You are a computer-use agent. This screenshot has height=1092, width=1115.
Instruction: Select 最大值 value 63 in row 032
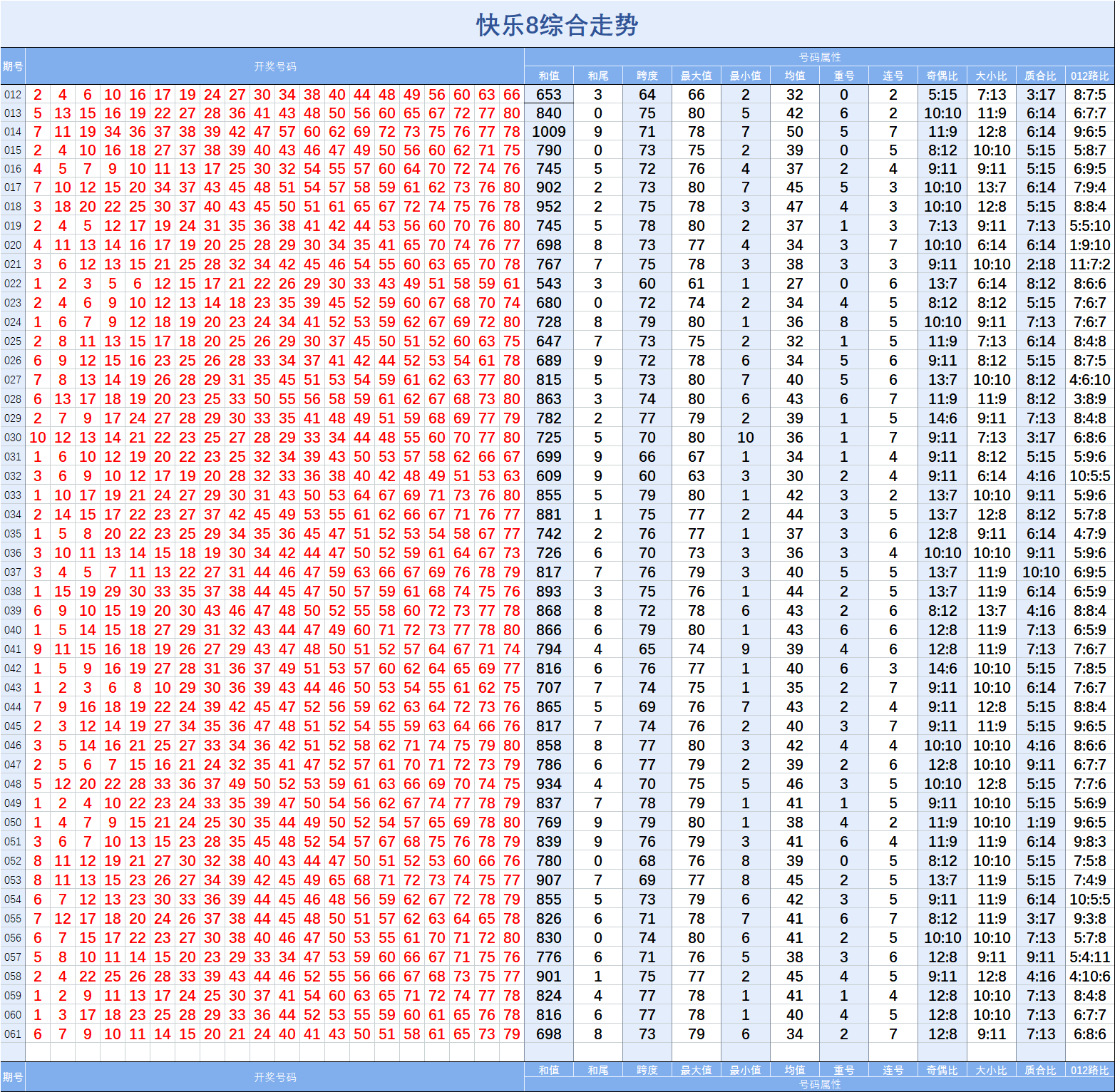pyautogui.click(x=697, y=476)
